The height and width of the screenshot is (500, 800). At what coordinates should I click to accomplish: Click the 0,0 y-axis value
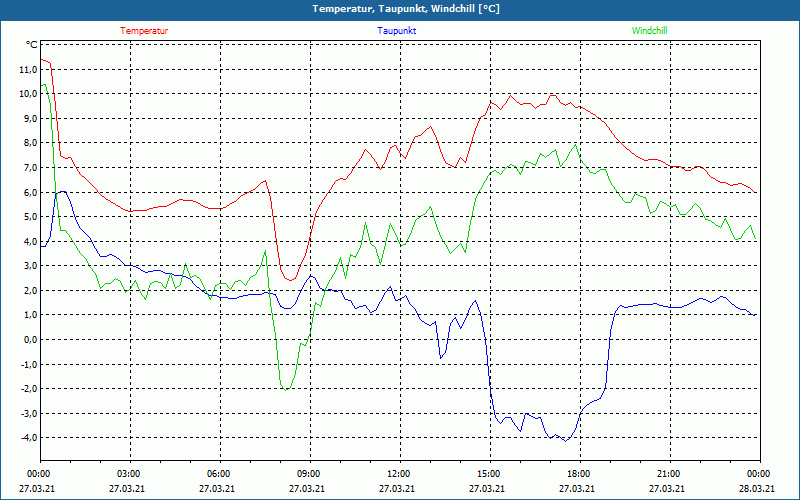point(30,340)
